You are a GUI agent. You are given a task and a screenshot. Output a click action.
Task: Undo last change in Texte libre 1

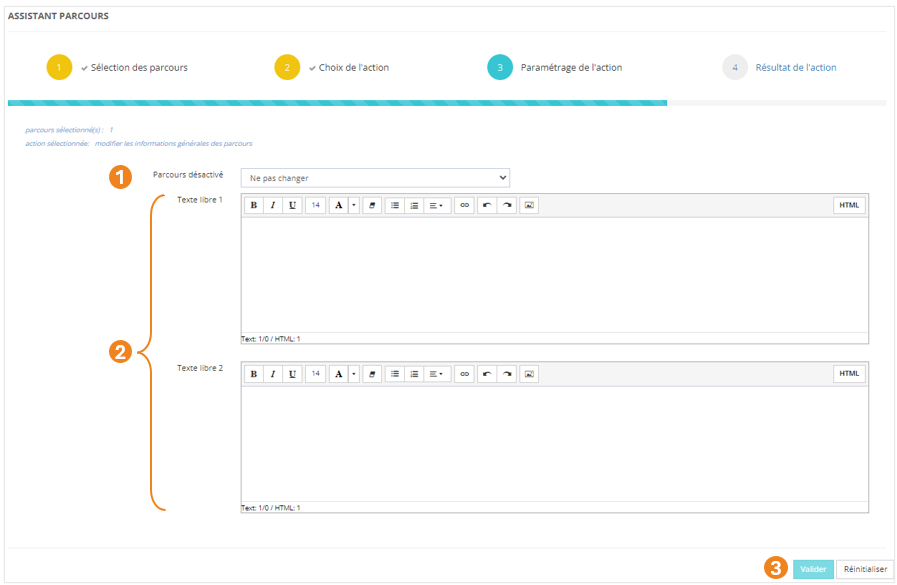tap(487, 205)
